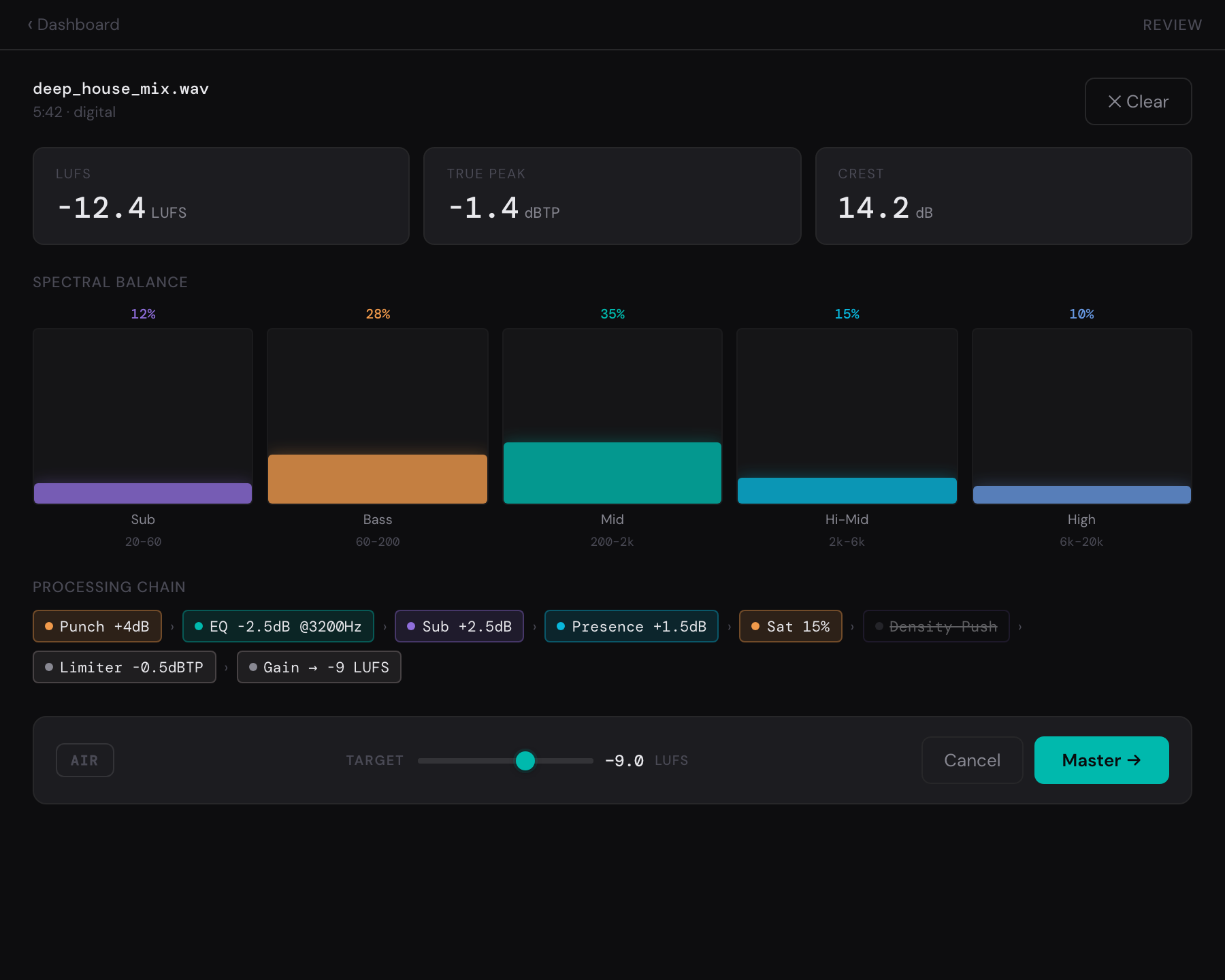This screenshot has width=1225, height=980.
Task: Cancel the mastering review
Action: coord(972,760)
